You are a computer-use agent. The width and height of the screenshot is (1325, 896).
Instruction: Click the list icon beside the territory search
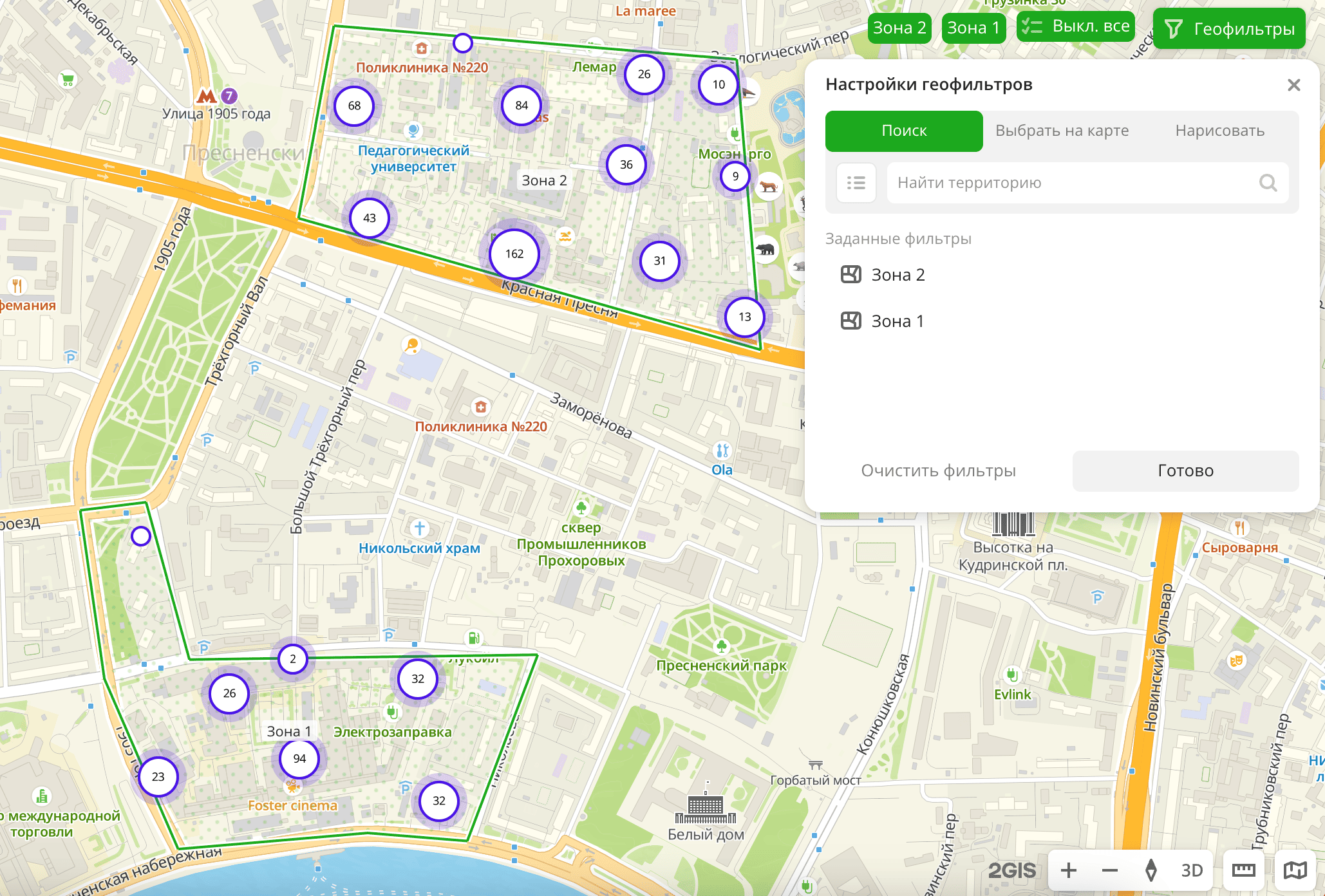point(856,183)
